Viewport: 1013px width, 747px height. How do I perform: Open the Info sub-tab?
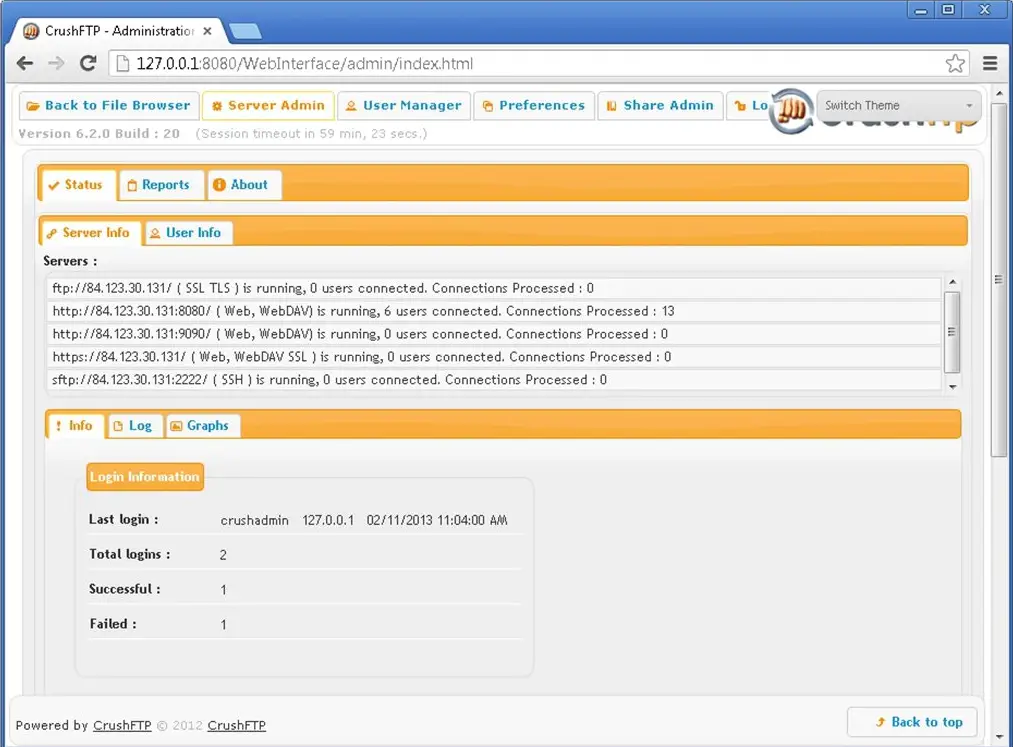click(76, 426)
